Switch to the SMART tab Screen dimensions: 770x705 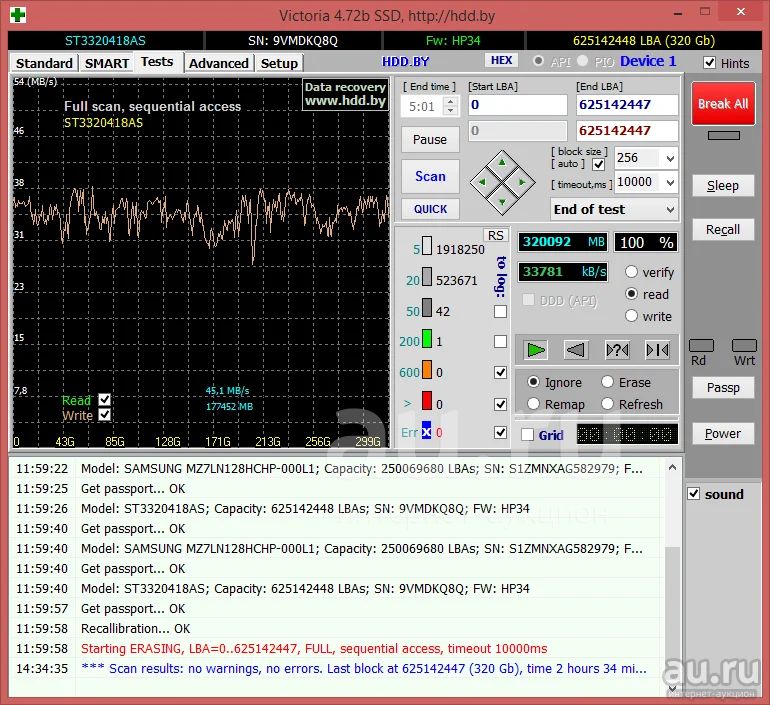coord(106,63)
